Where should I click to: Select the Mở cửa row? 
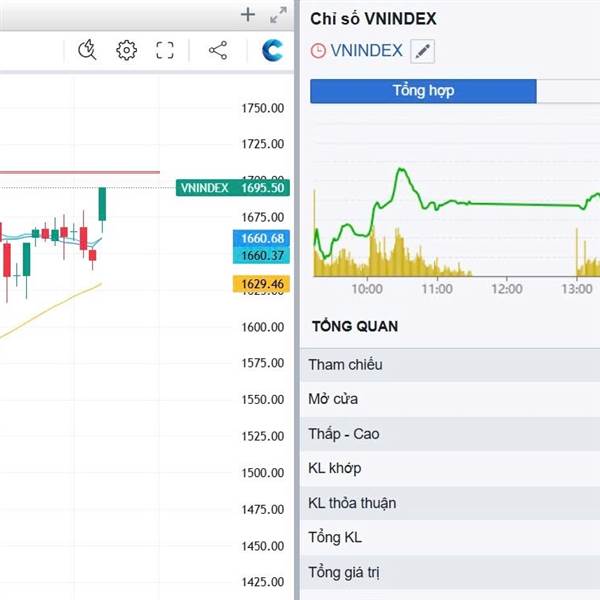coord(449,399)
